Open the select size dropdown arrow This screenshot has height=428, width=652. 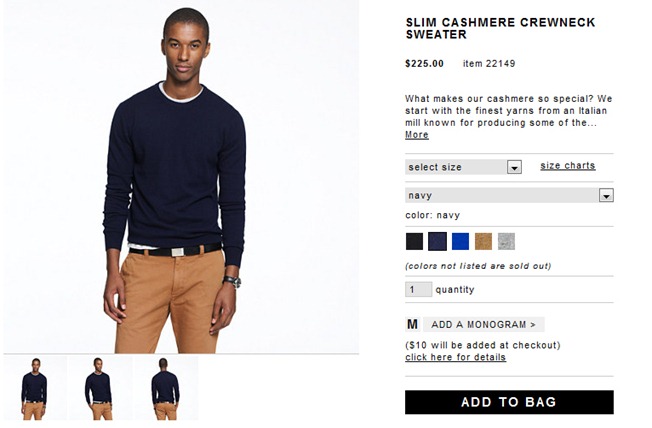coord(514,167)
